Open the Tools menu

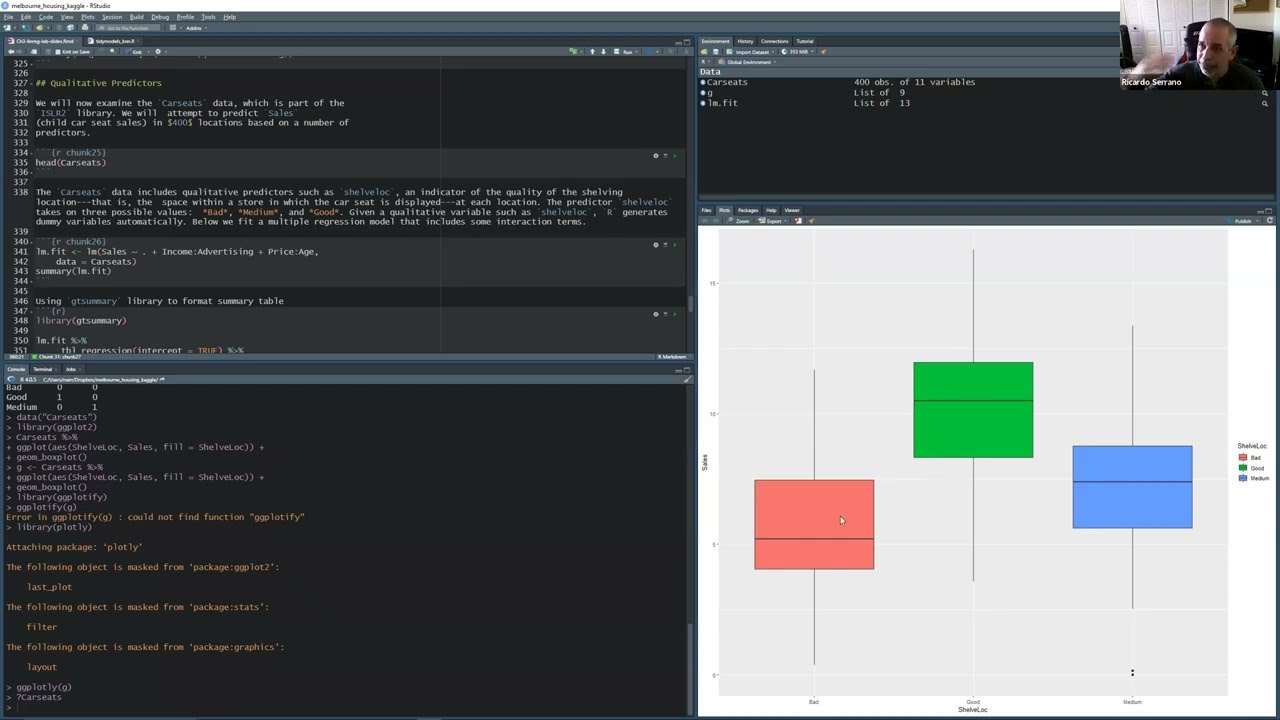(208, 17)
